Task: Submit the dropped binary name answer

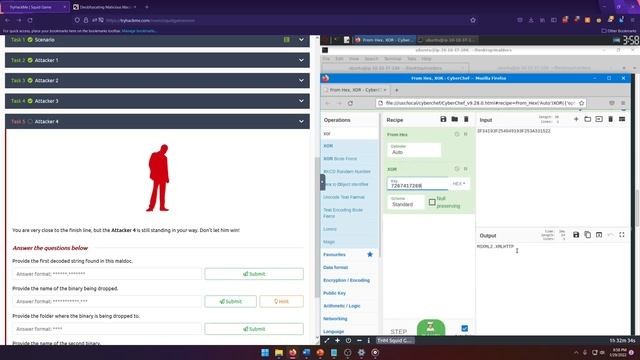Action: click(231, 301)
